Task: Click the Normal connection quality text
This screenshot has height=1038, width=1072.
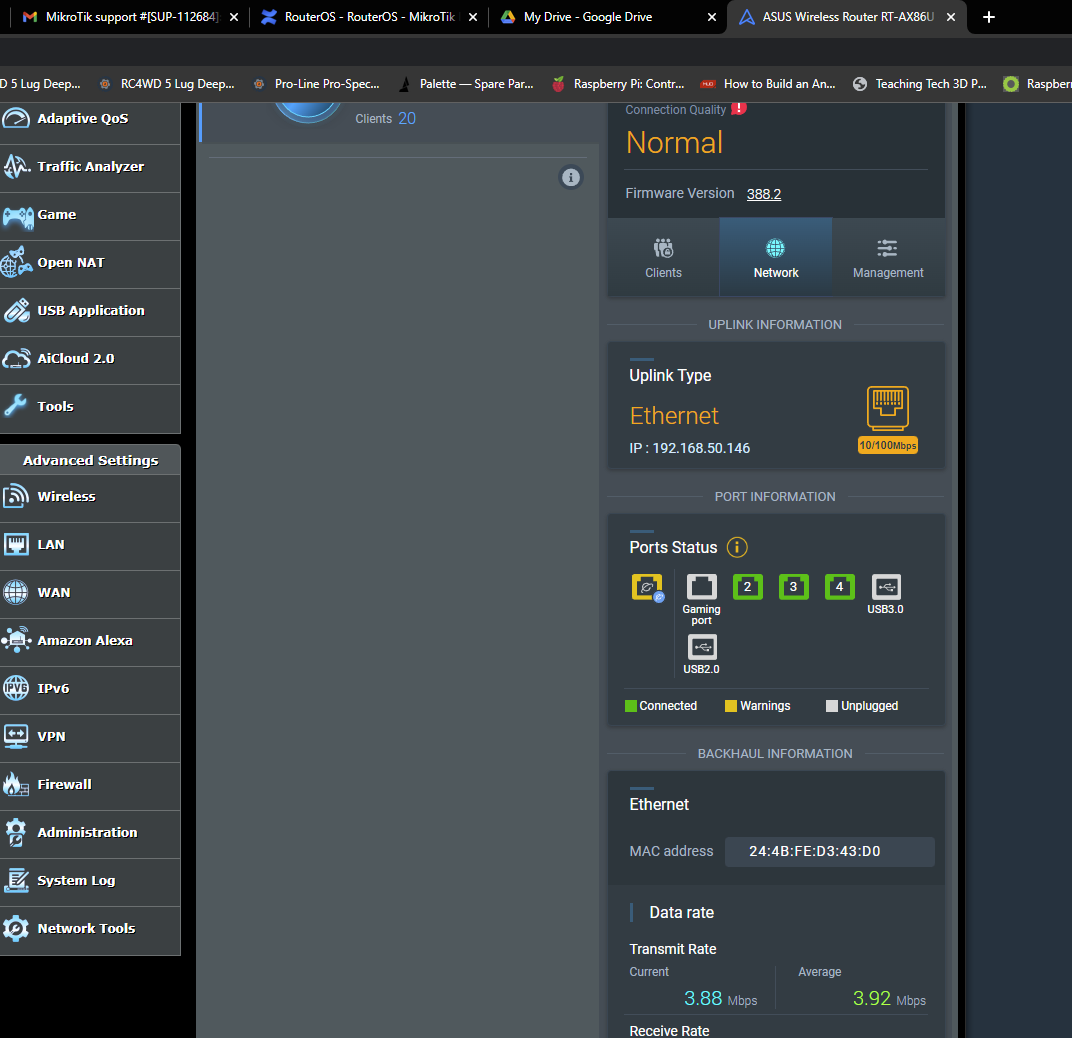Action: point(674,143)
